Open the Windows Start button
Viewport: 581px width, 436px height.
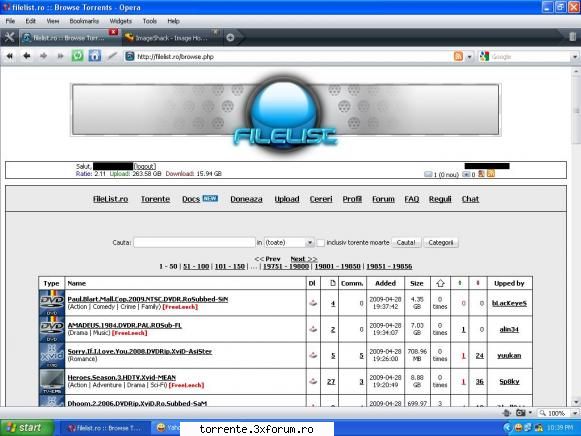27,428
